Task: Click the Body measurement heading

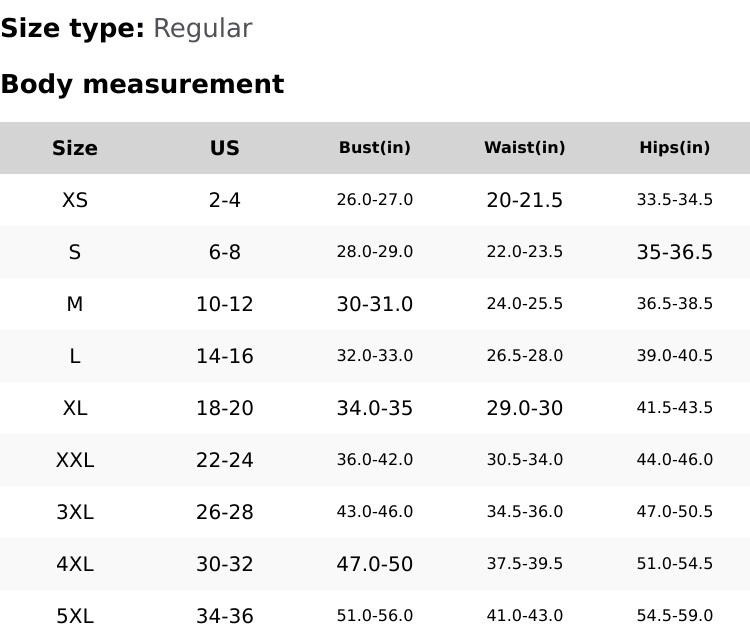Action: pyautogui.click(x=142, y=84)
